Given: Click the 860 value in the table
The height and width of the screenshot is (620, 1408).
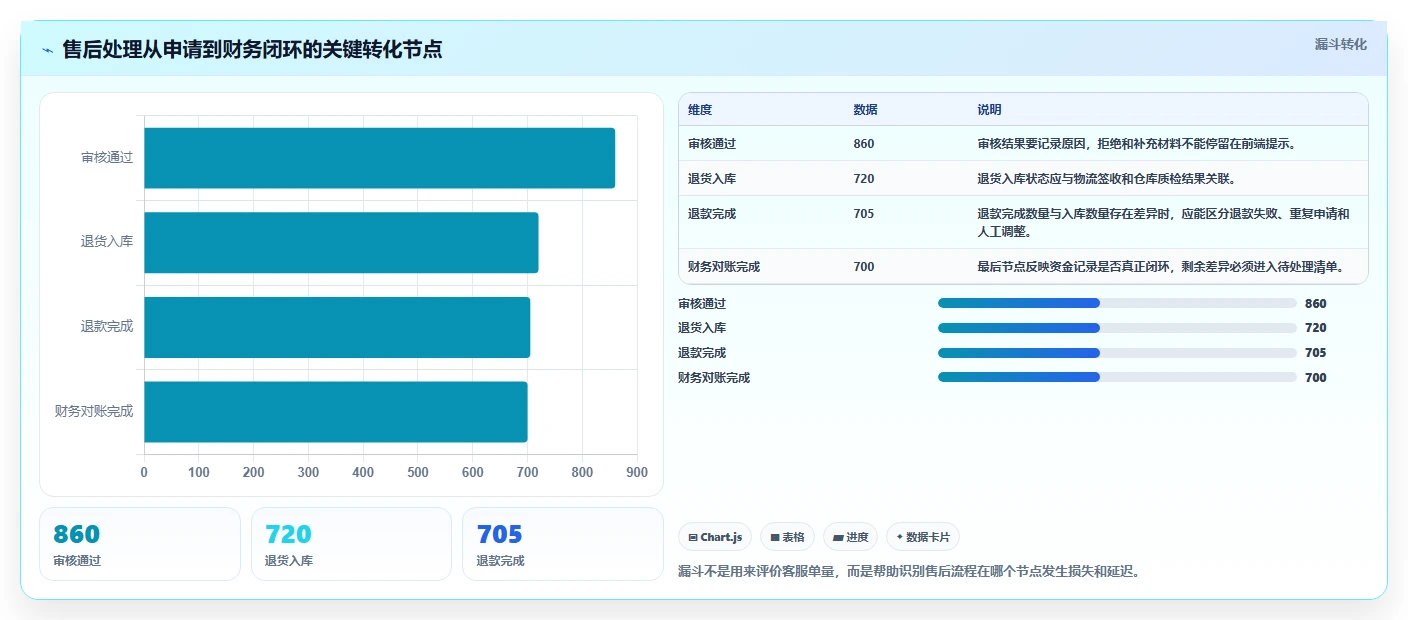Looking at the screenshot, I should tap(864, 144).
